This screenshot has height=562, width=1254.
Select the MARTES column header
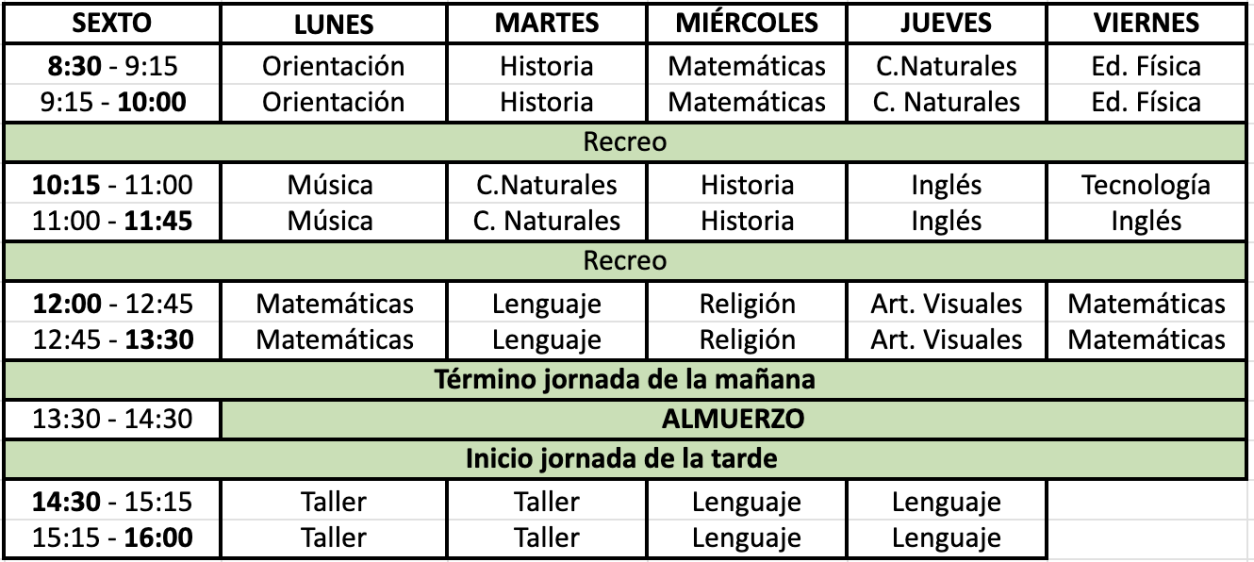[547, 23]
